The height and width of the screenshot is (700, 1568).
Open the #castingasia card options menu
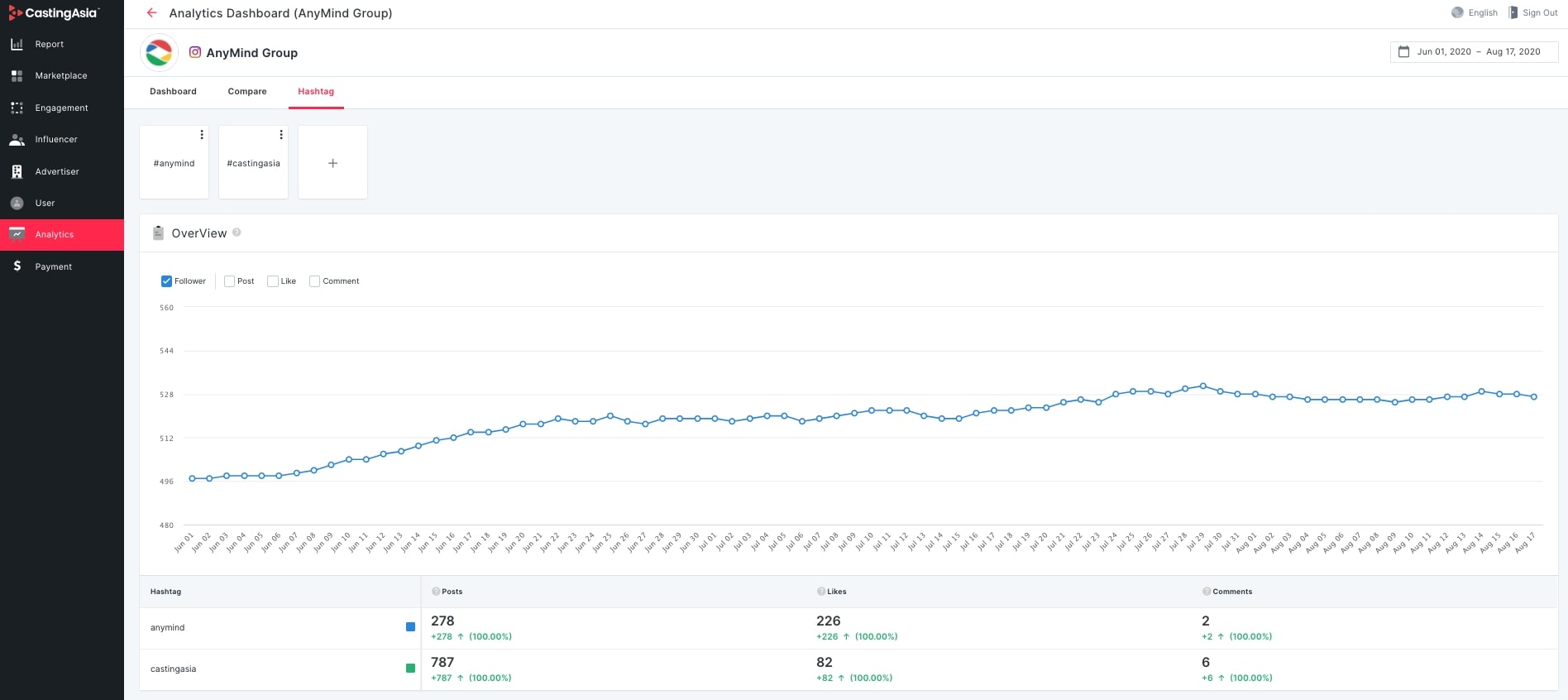281,134
